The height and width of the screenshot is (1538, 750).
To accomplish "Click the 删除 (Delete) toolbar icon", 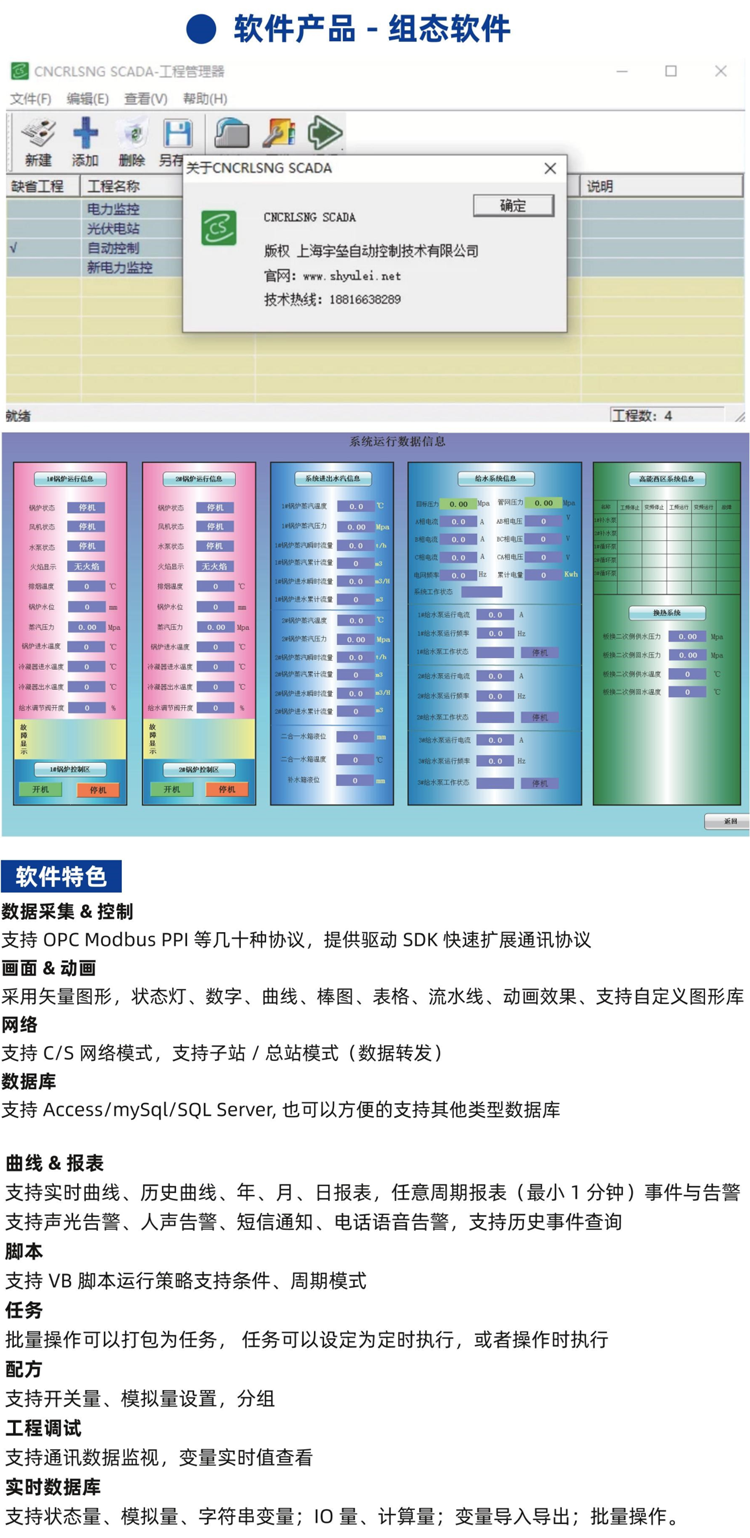I will [x=132, y=133].
